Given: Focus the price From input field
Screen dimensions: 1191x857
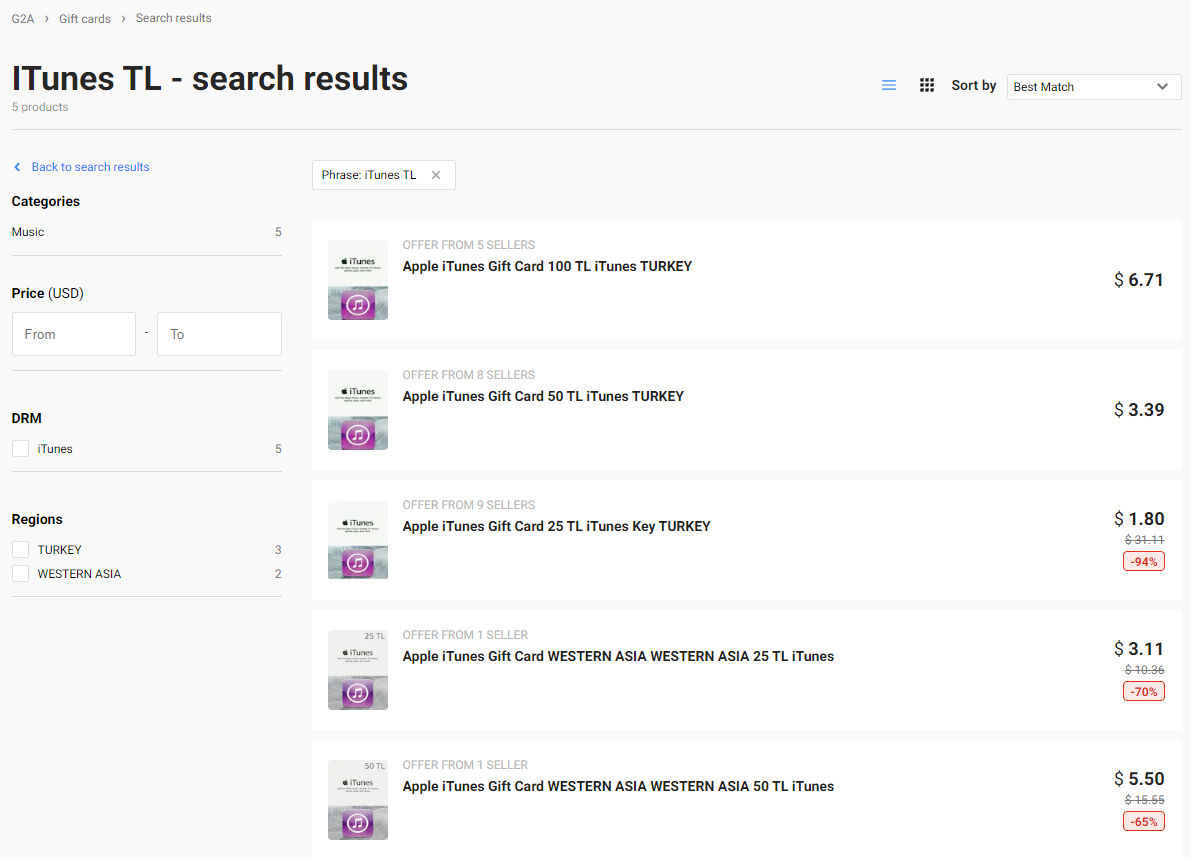Looking at the screenshot, I should click(74, 334).
